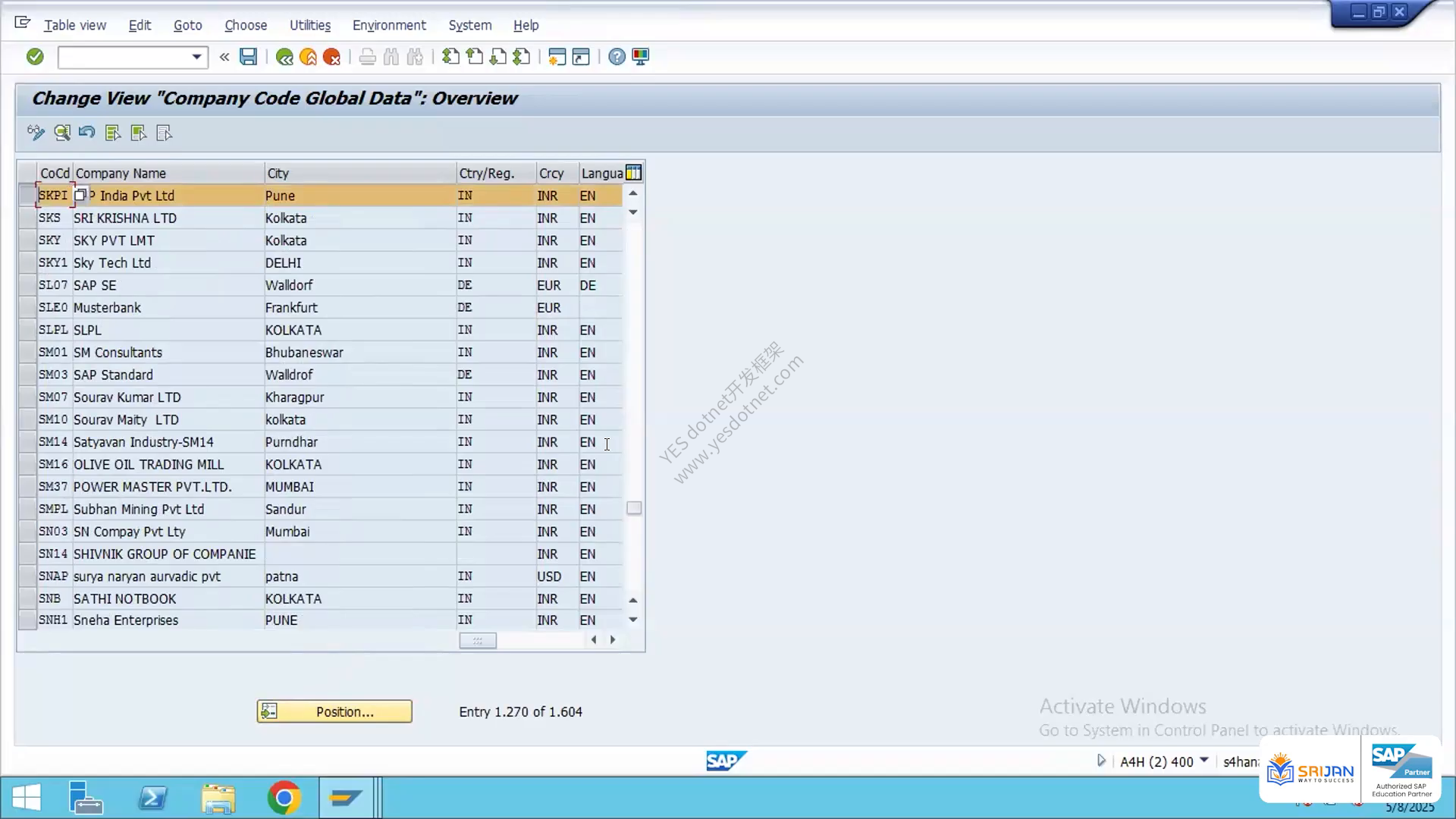Expand the status bar triangle before A4H

pos(1101,761)
